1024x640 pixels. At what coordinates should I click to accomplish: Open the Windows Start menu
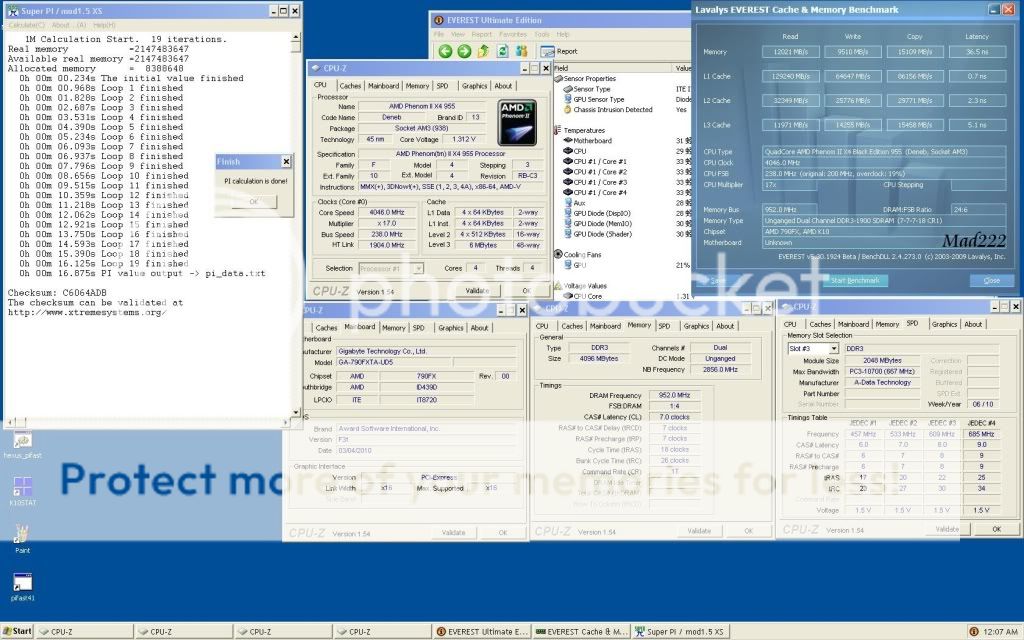17,632
